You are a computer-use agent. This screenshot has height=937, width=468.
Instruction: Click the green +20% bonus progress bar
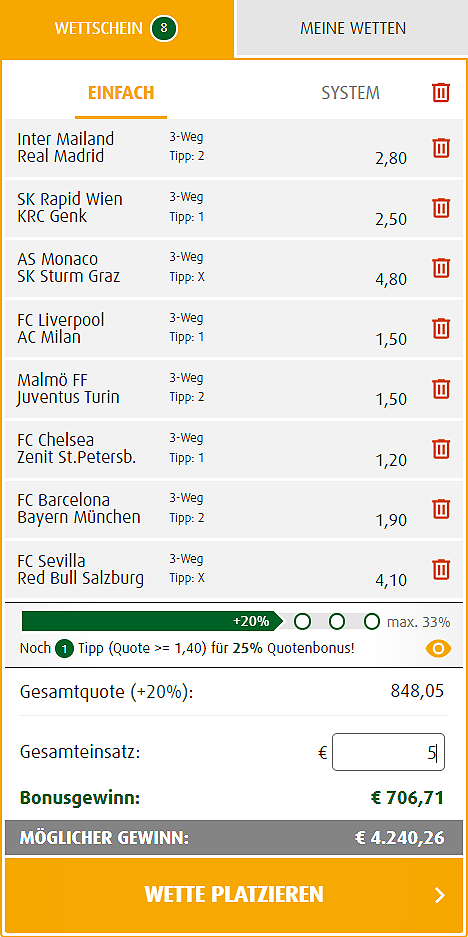click(152, 621)
